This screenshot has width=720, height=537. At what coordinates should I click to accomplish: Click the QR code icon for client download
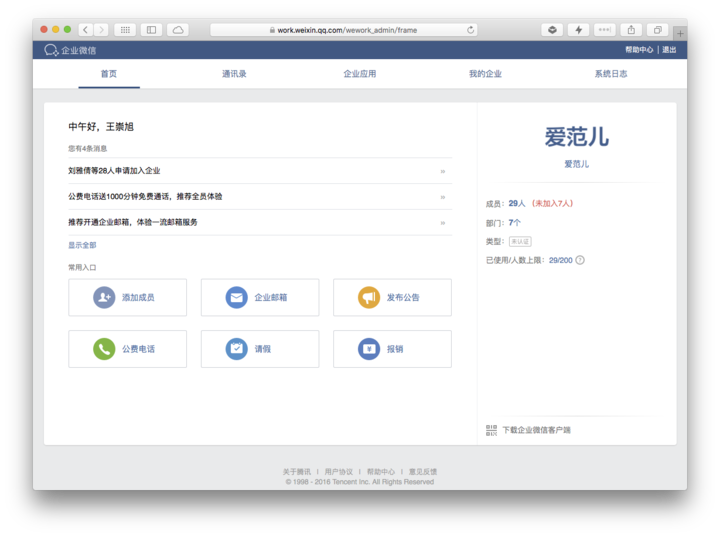tap(491, 430)
